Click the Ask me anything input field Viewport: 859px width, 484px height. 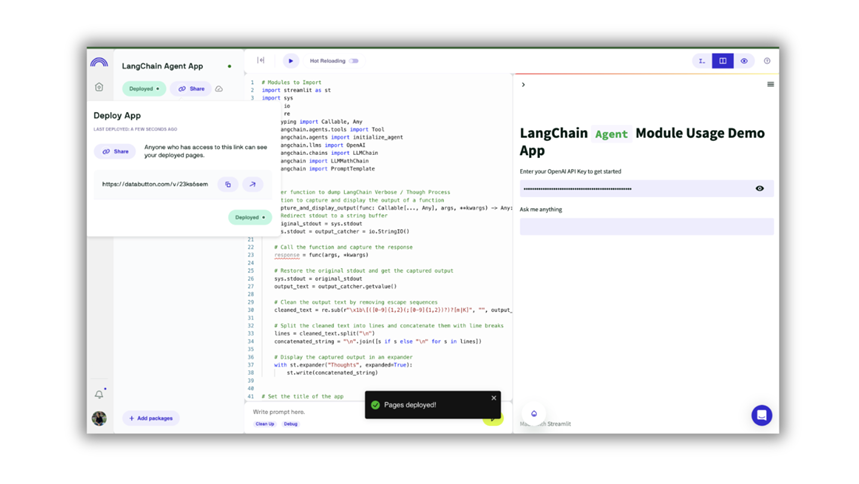click(646, 226)
